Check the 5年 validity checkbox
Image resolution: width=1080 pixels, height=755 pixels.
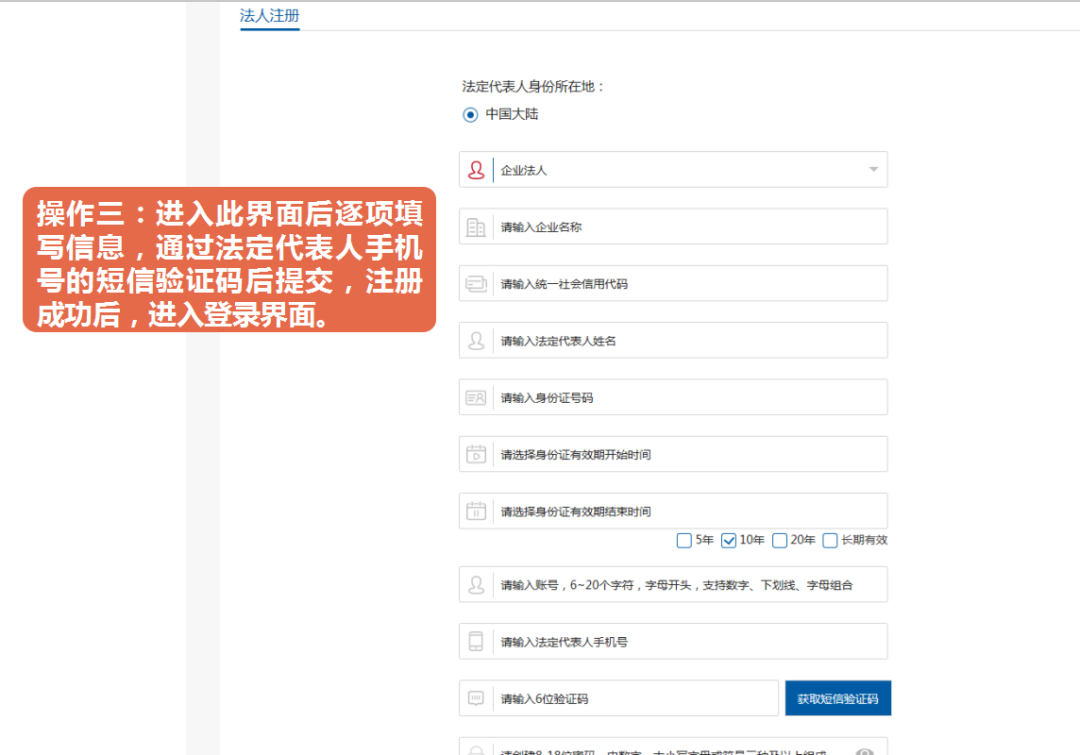pos(684,540)
